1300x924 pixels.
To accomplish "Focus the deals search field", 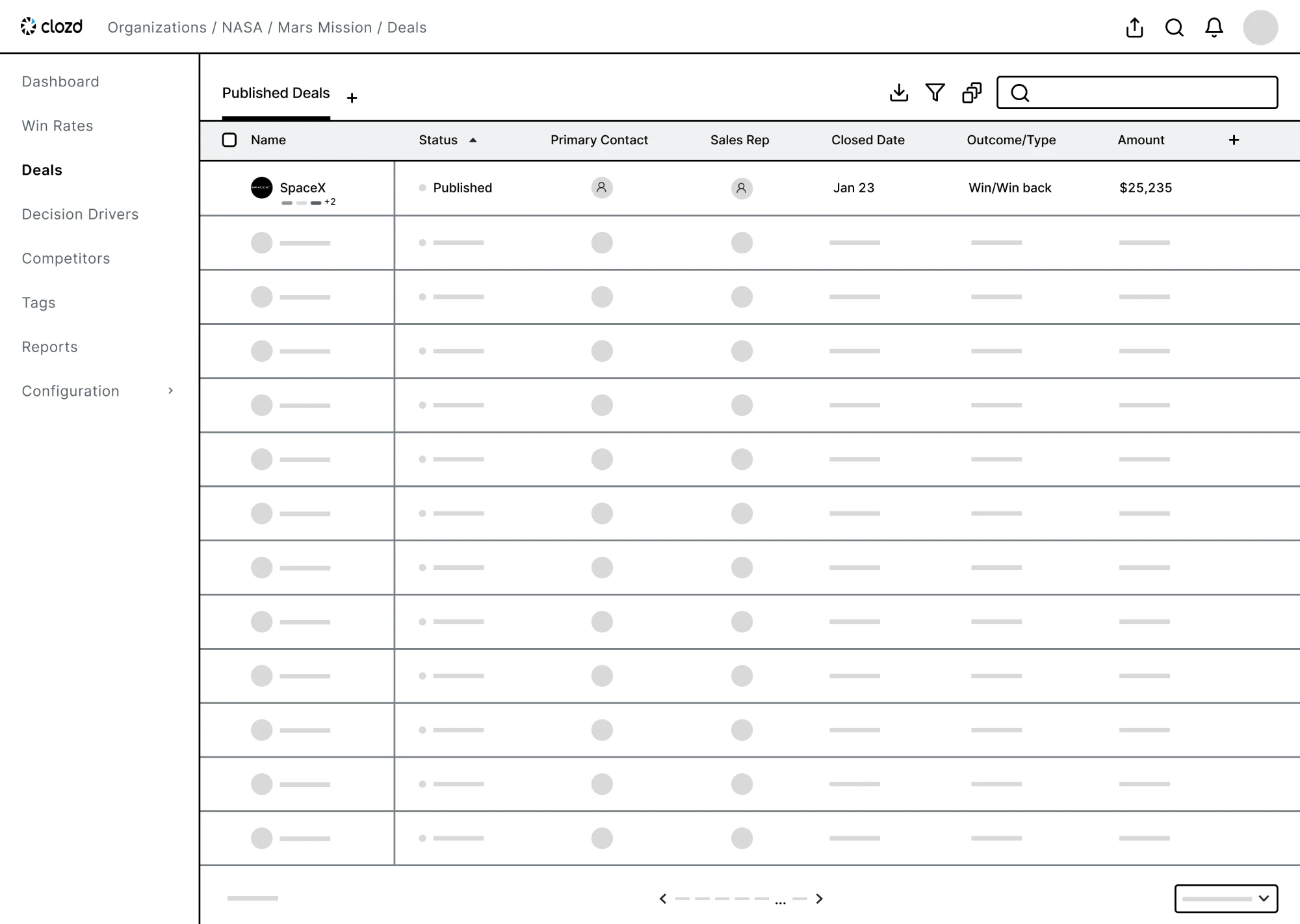I will point(1137,93).
